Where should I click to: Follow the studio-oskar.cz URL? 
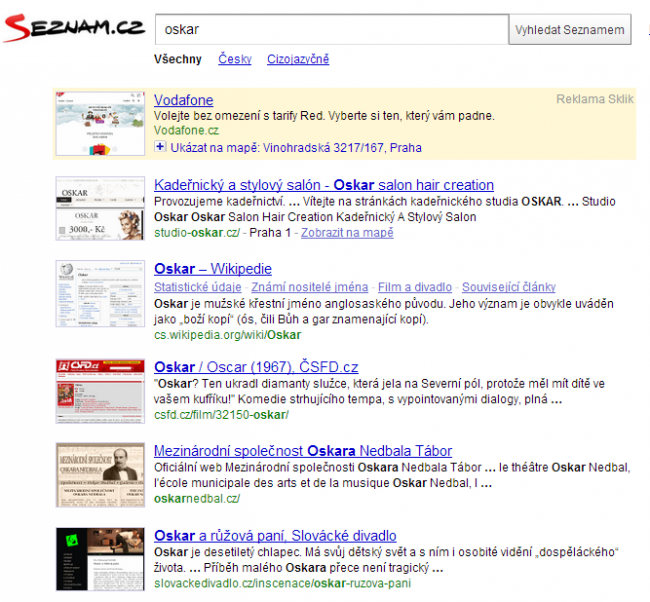click(197, 233)
